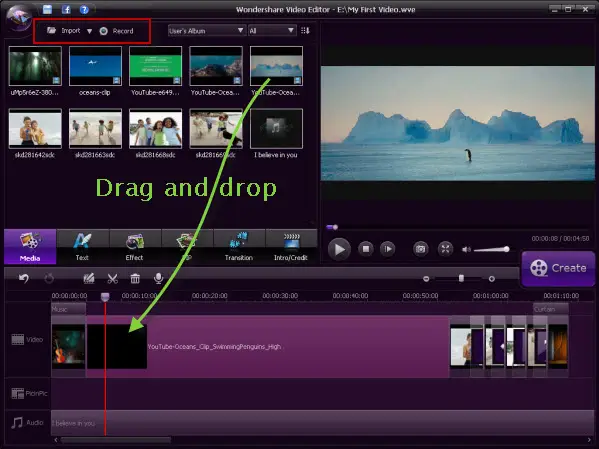Click the media sort order icon
The height and width of the screenshot is (449, 599).
pos(305,31)
